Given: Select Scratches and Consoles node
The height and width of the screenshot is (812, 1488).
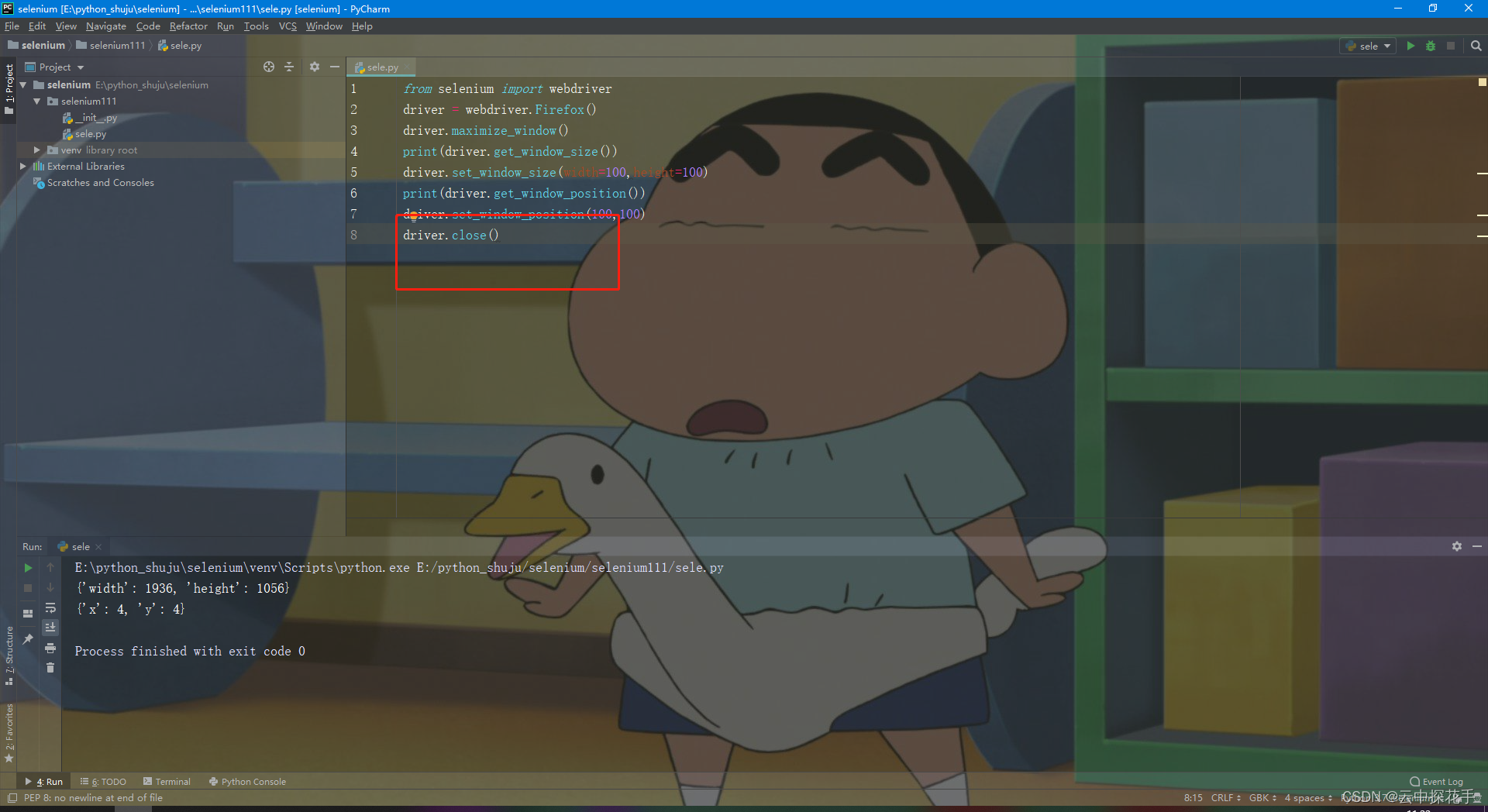Looking at the screenshot, I should (94, 183).
